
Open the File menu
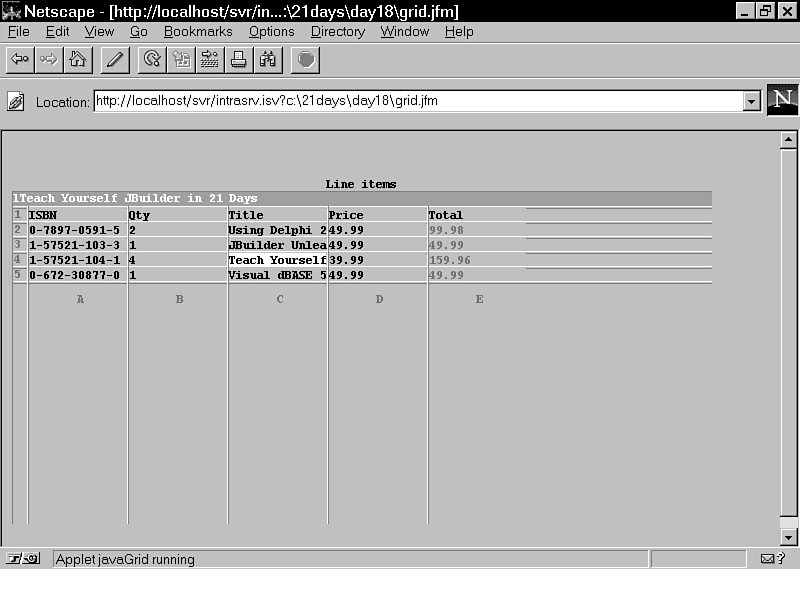(x=18, y=32)
